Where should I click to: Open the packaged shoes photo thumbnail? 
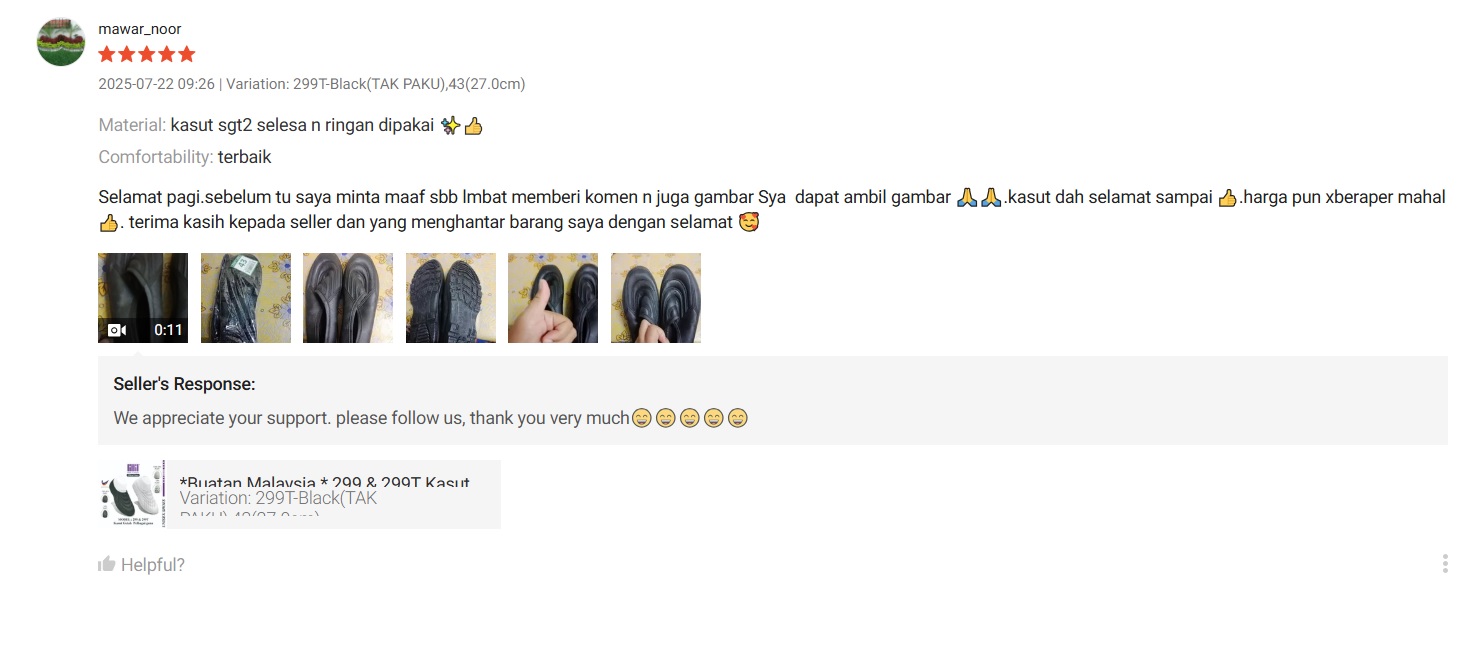coord(246,298)
